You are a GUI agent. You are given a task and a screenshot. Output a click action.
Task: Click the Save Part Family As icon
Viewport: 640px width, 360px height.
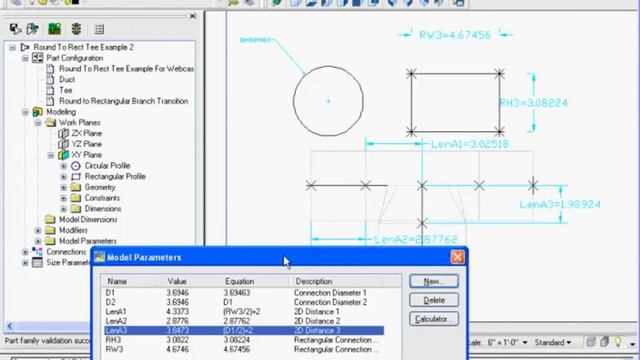pyautogui.click(x=32, y=29)
